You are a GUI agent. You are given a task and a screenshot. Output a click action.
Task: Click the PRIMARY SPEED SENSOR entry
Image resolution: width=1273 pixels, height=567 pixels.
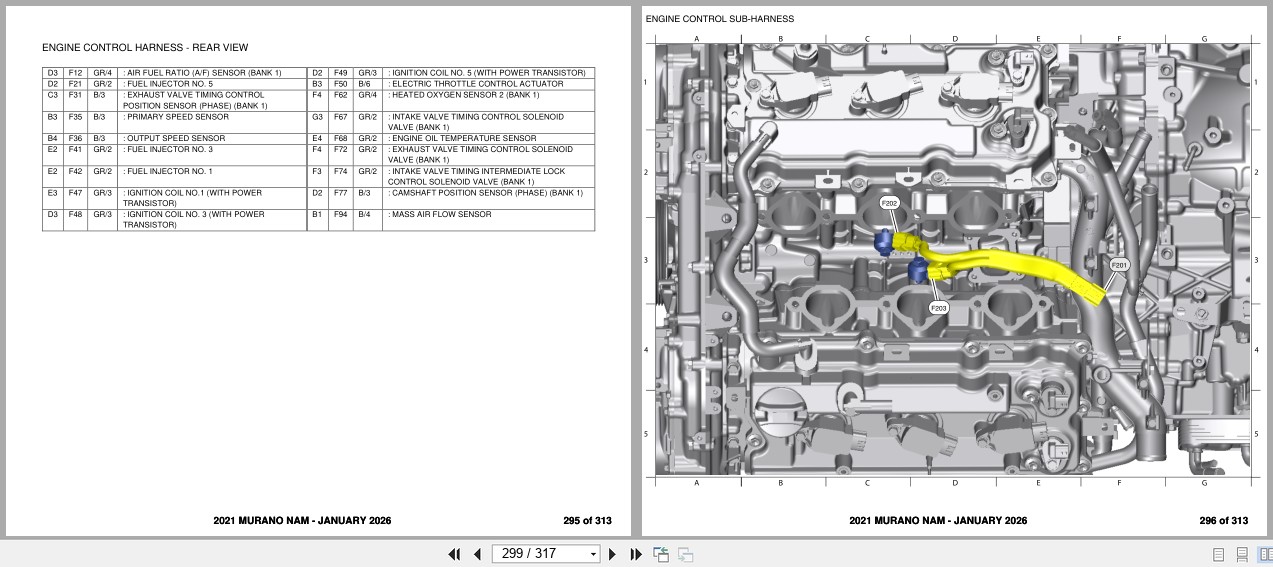(175, 117)
